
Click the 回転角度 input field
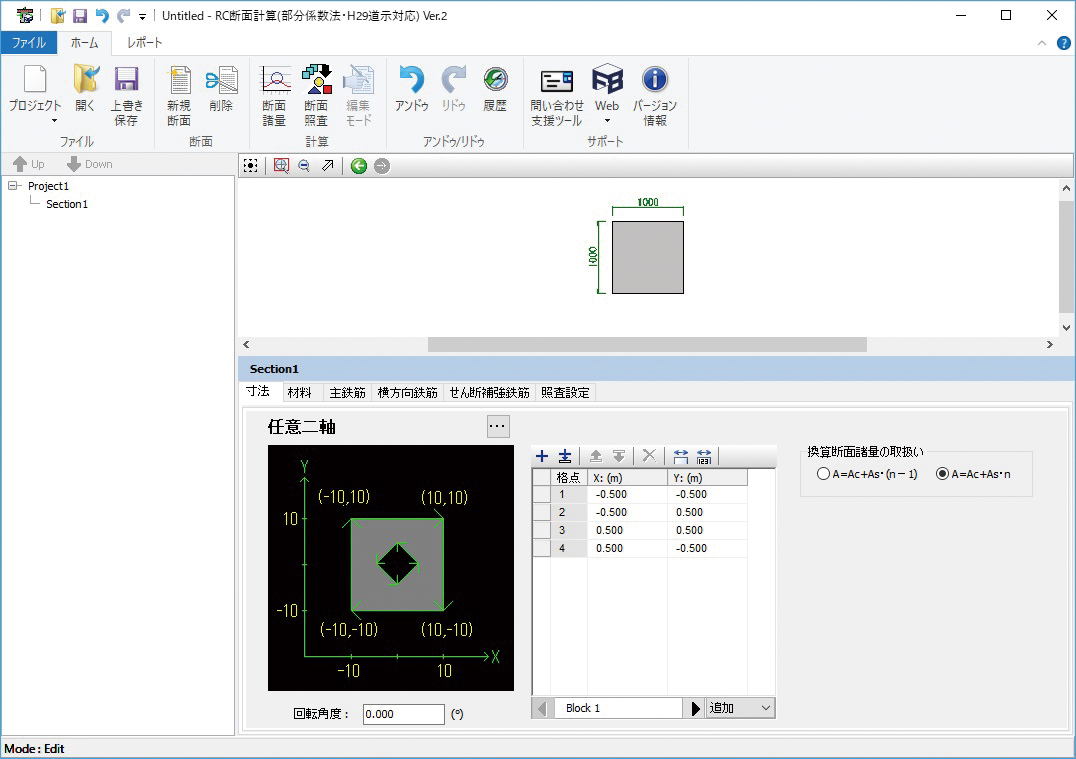tap(404, 714)
